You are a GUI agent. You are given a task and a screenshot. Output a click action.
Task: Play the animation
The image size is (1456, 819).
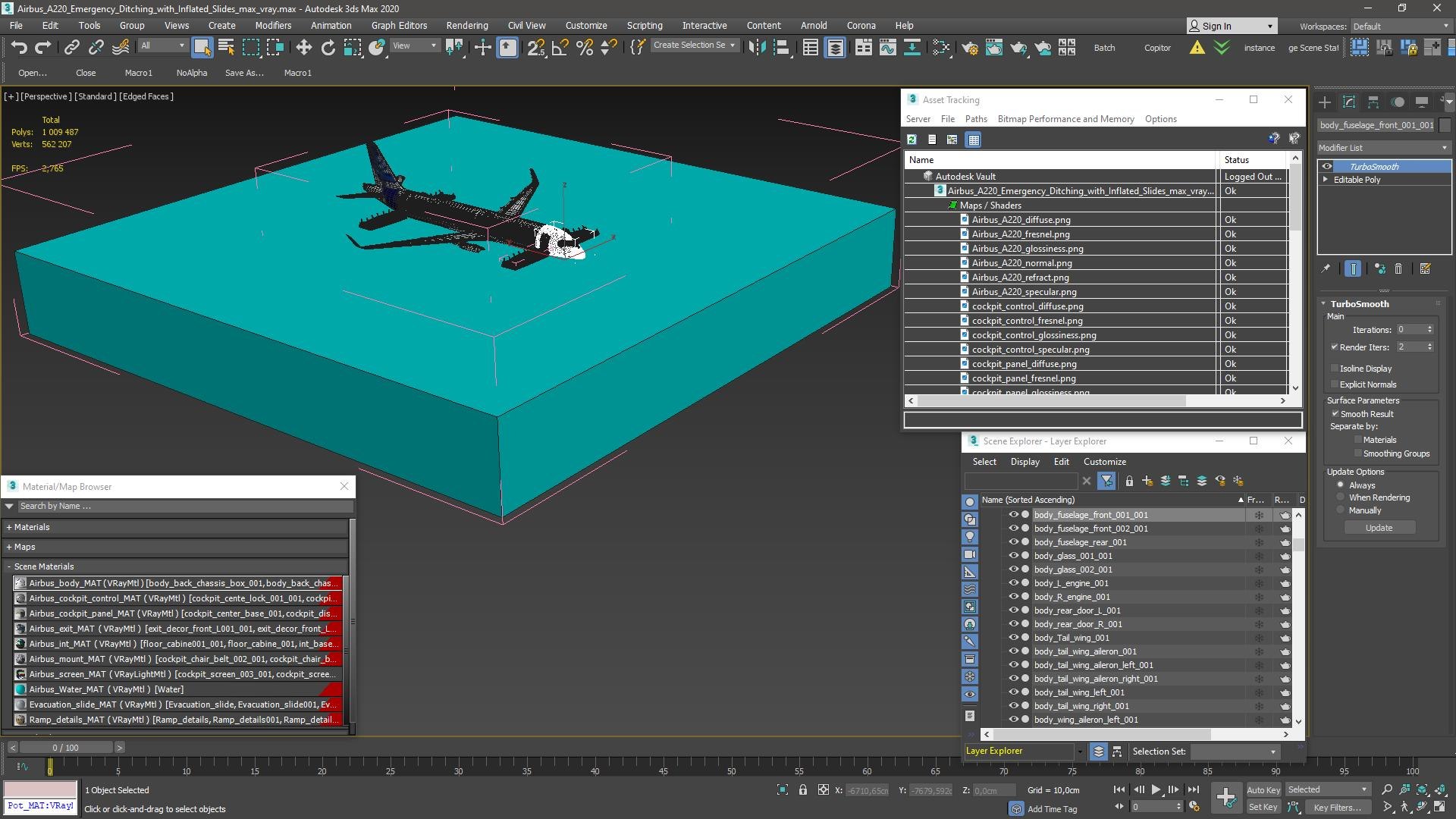[x=1156, y=790]
